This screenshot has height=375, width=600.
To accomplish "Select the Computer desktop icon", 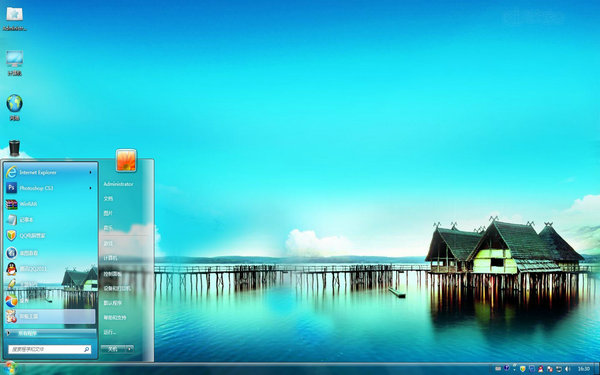I will click(15, 63).
